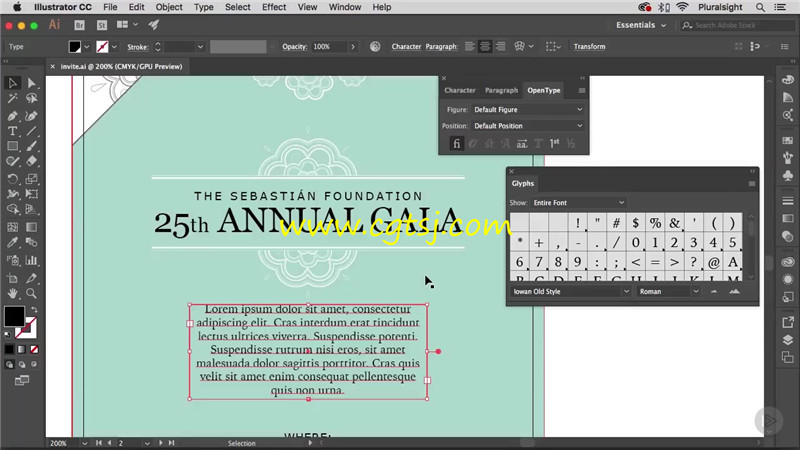This screenshot has height=450, width=800.
Task: Select the Direct Selection tool
Action: 31,83
